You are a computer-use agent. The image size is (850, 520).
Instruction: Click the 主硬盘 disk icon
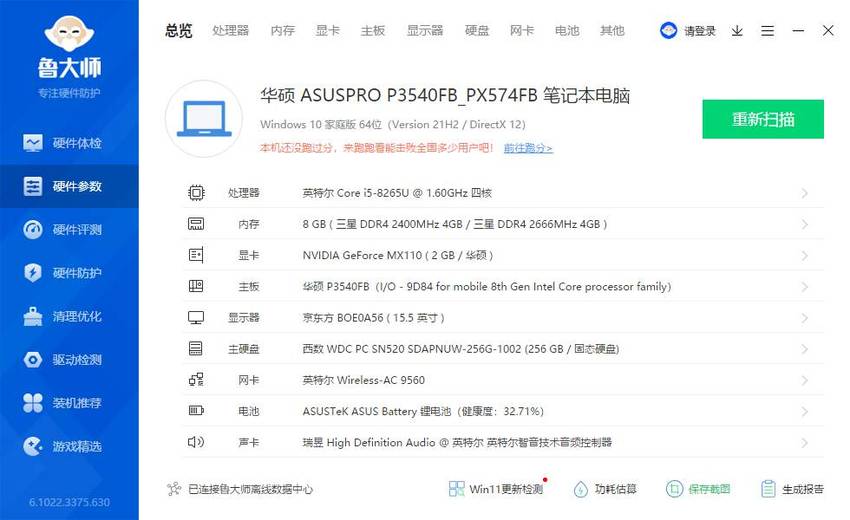(x=196, y=349)
